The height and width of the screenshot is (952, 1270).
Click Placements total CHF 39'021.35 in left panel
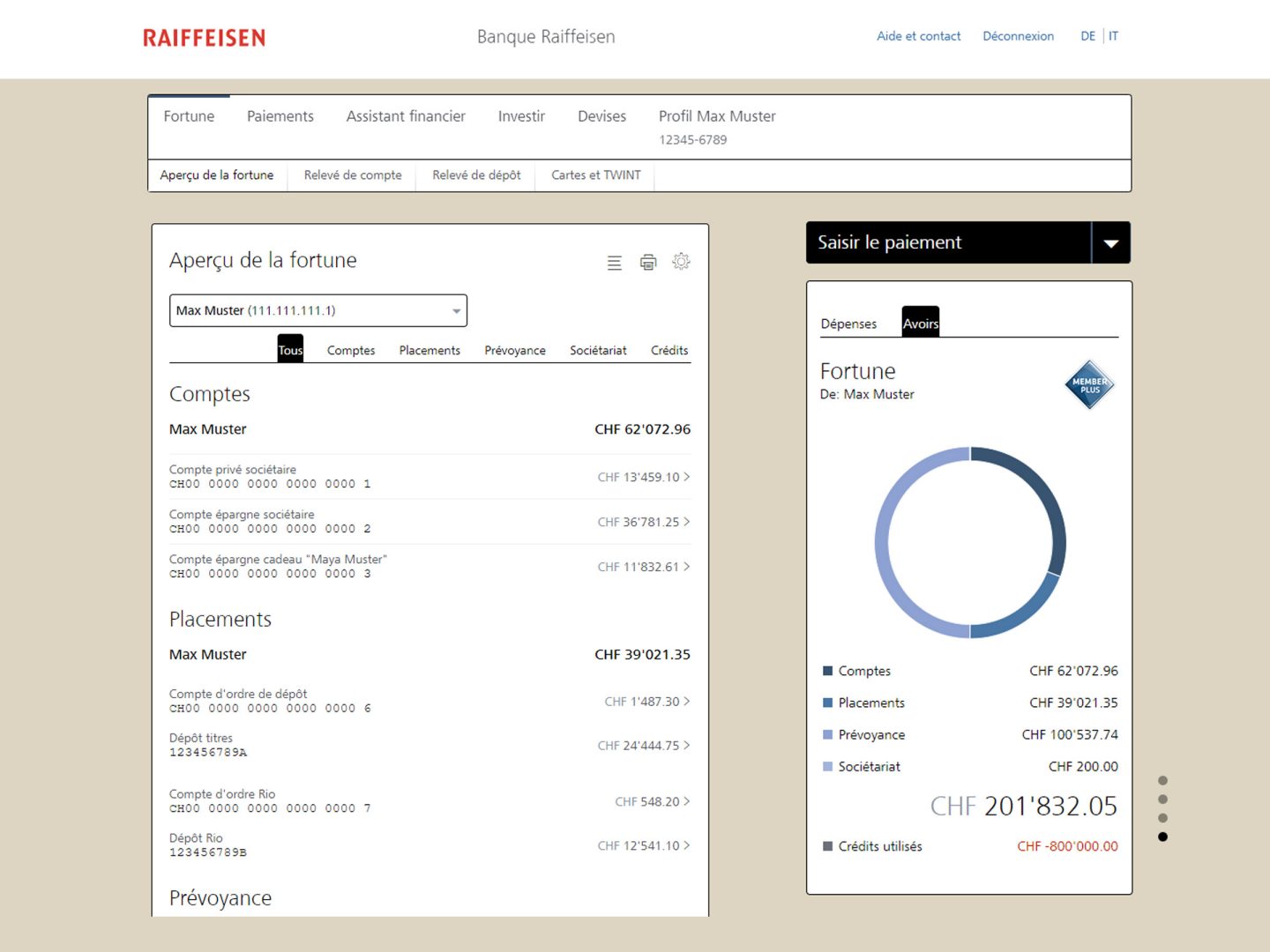642,654
